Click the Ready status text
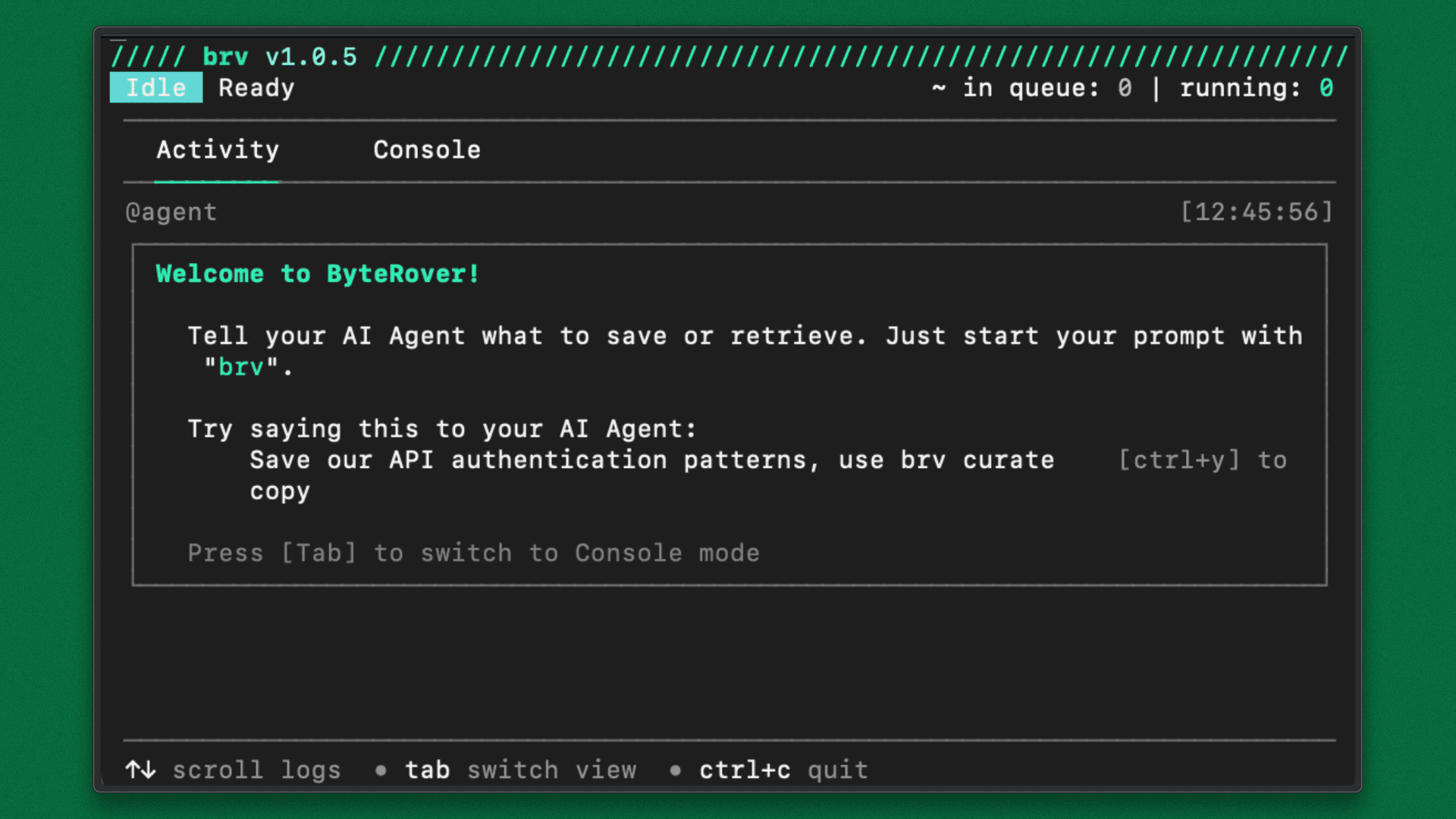 click(x=256, y=88)
